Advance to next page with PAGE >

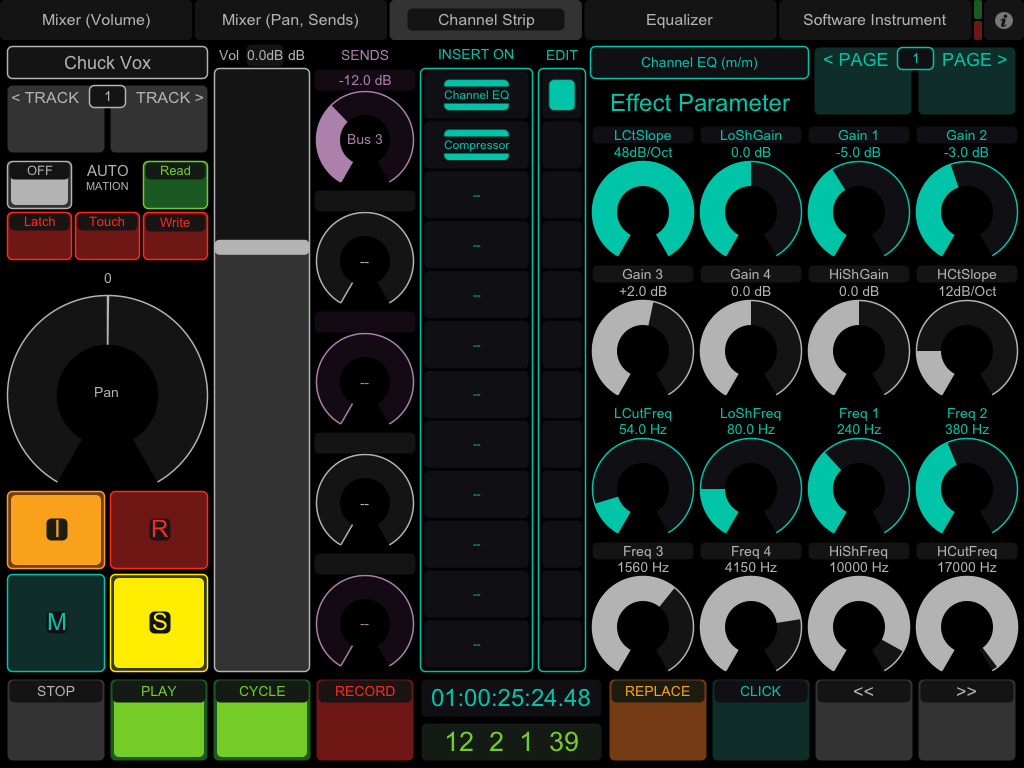click(x=967, y=81)
